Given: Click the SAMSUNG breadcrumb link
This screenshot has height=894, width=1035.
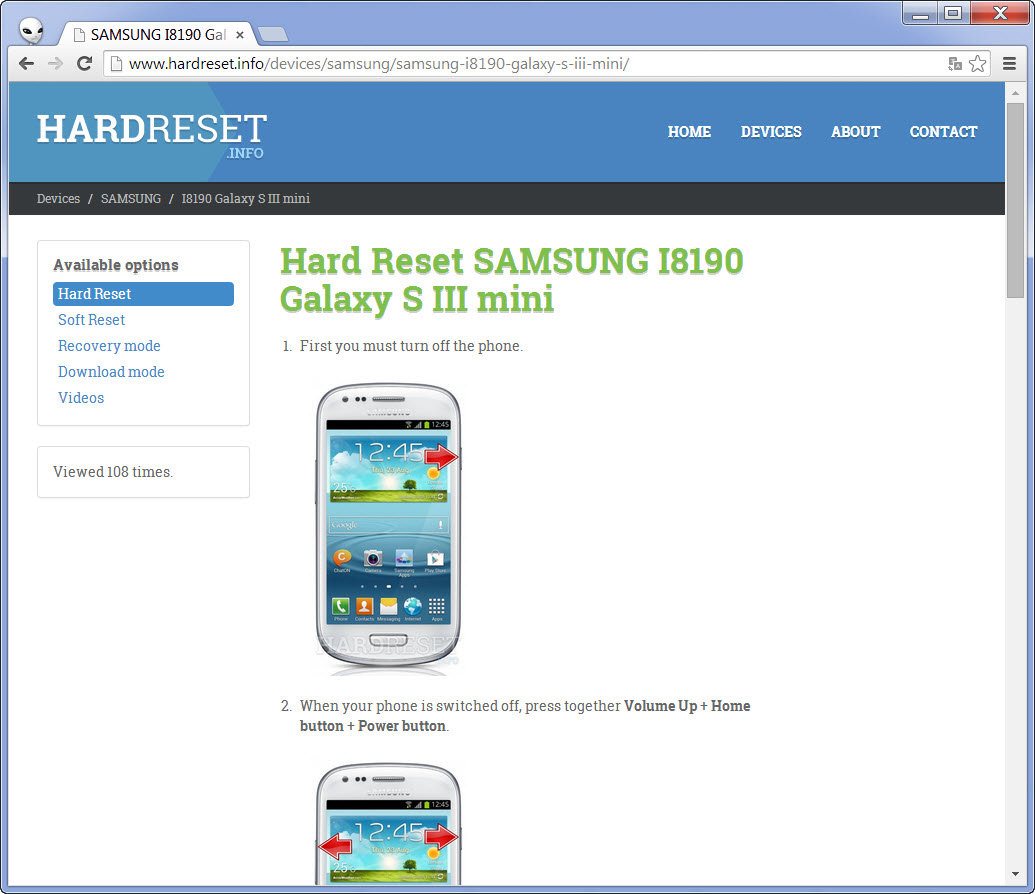Looking at the screenshot, I should 131,199.
